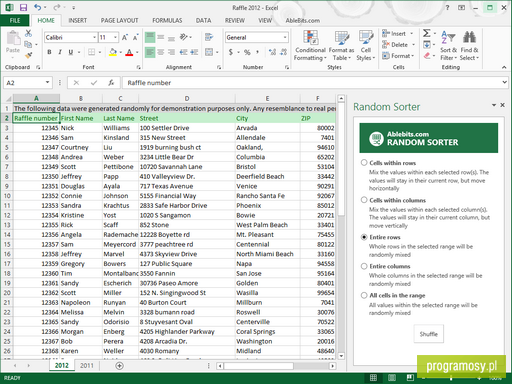Enable Wrap Text in Alignment group
512x384 pixels.
(x=209, y=37)
